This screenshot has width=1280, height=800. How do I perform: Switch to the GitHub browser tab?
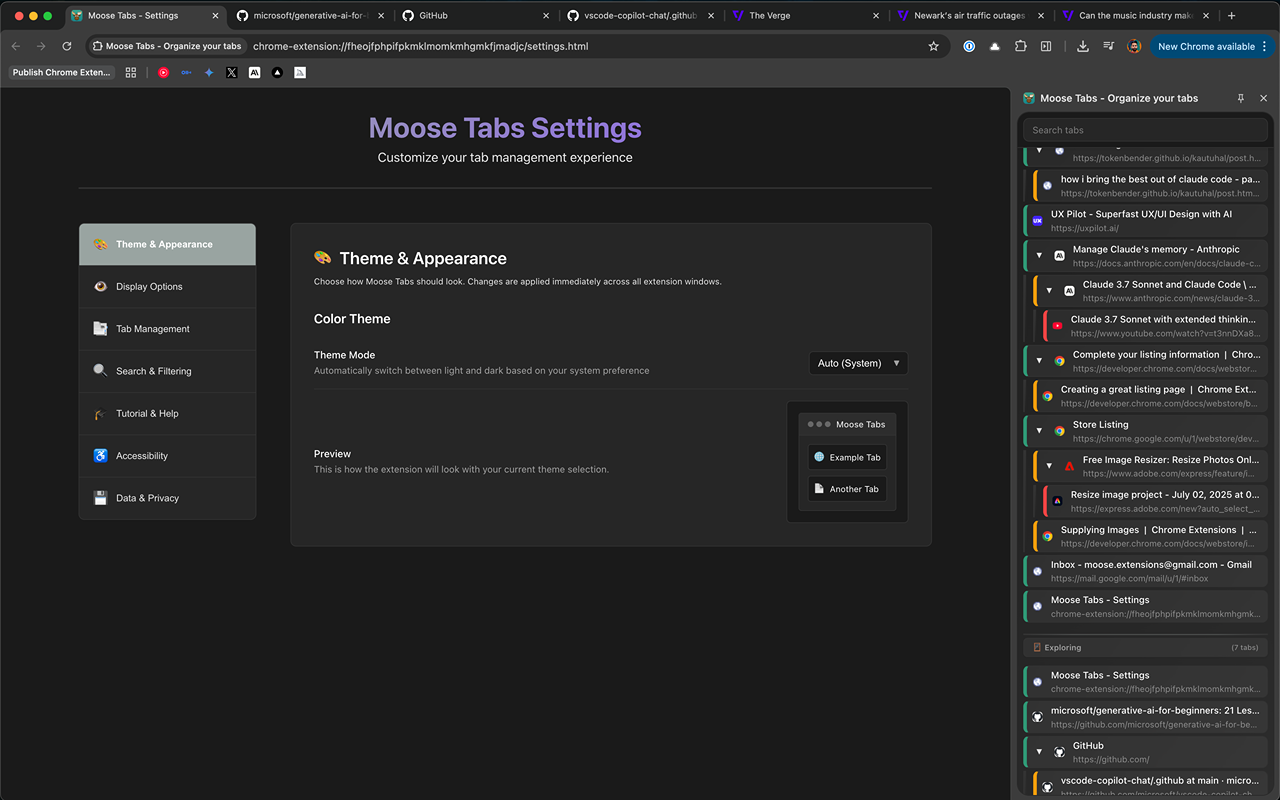click(475, 16)
